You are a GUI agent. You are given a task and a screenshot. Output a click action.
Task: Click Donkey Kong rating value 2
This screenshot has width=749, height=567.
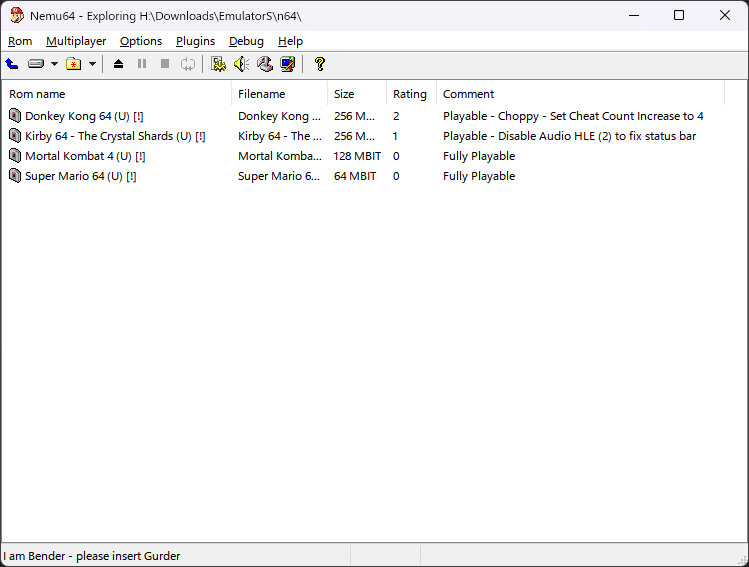(x=396, y=116)
